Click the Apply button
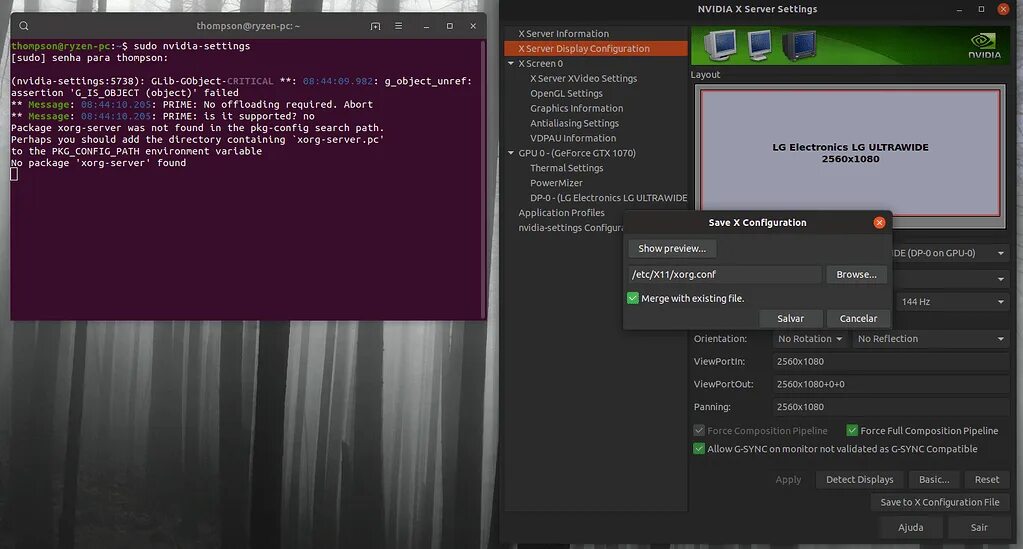1023x549 pixels. pos(787,480)
